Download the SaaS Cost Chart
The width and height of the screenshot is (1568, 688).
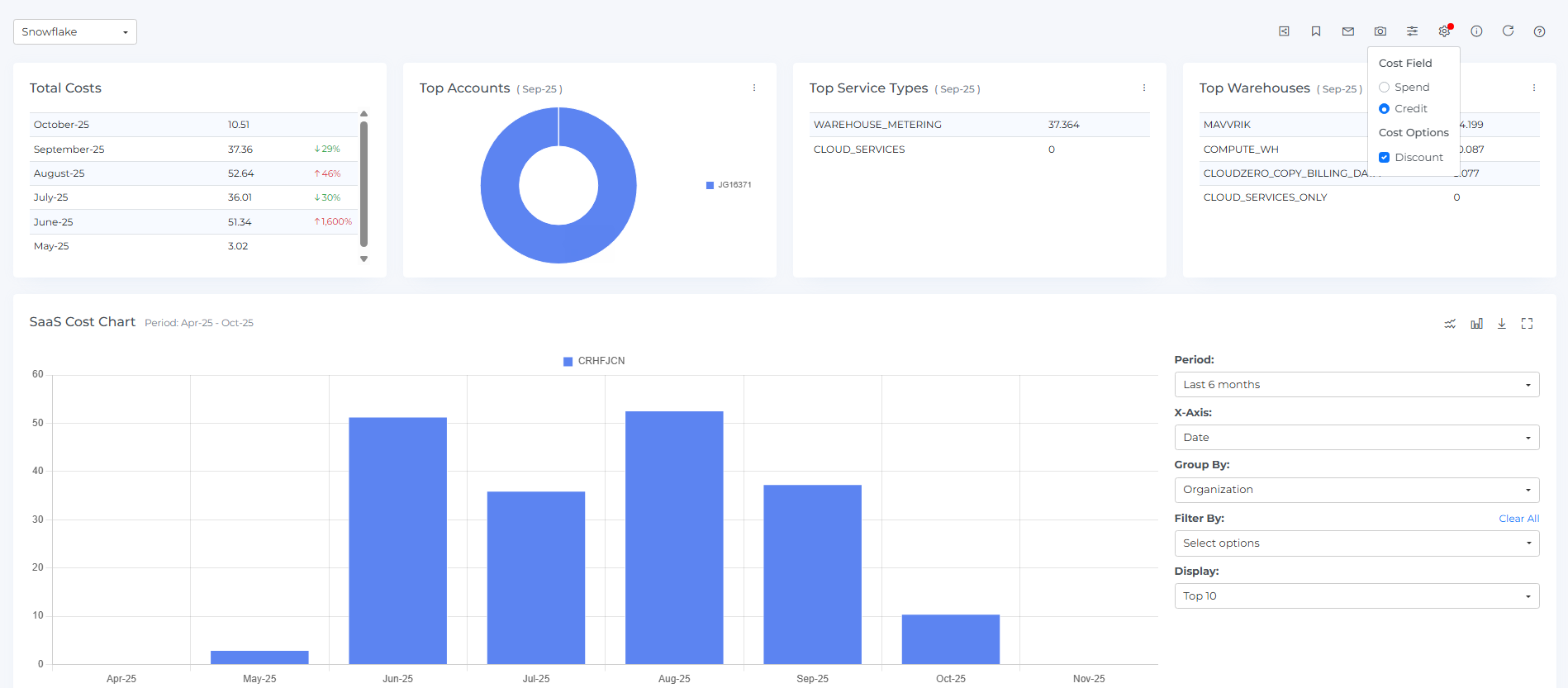coord(1502,324)
